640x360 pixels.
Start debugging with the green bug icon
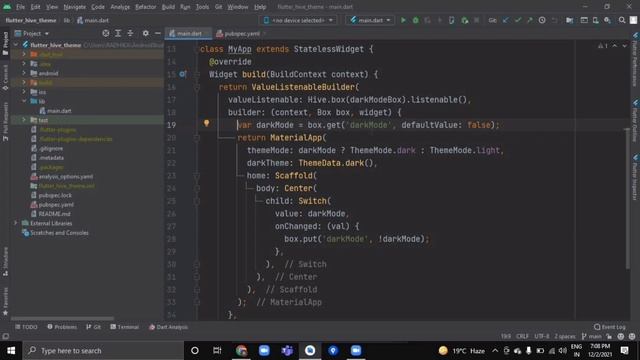pyautogui.click(x=416, y=20)
